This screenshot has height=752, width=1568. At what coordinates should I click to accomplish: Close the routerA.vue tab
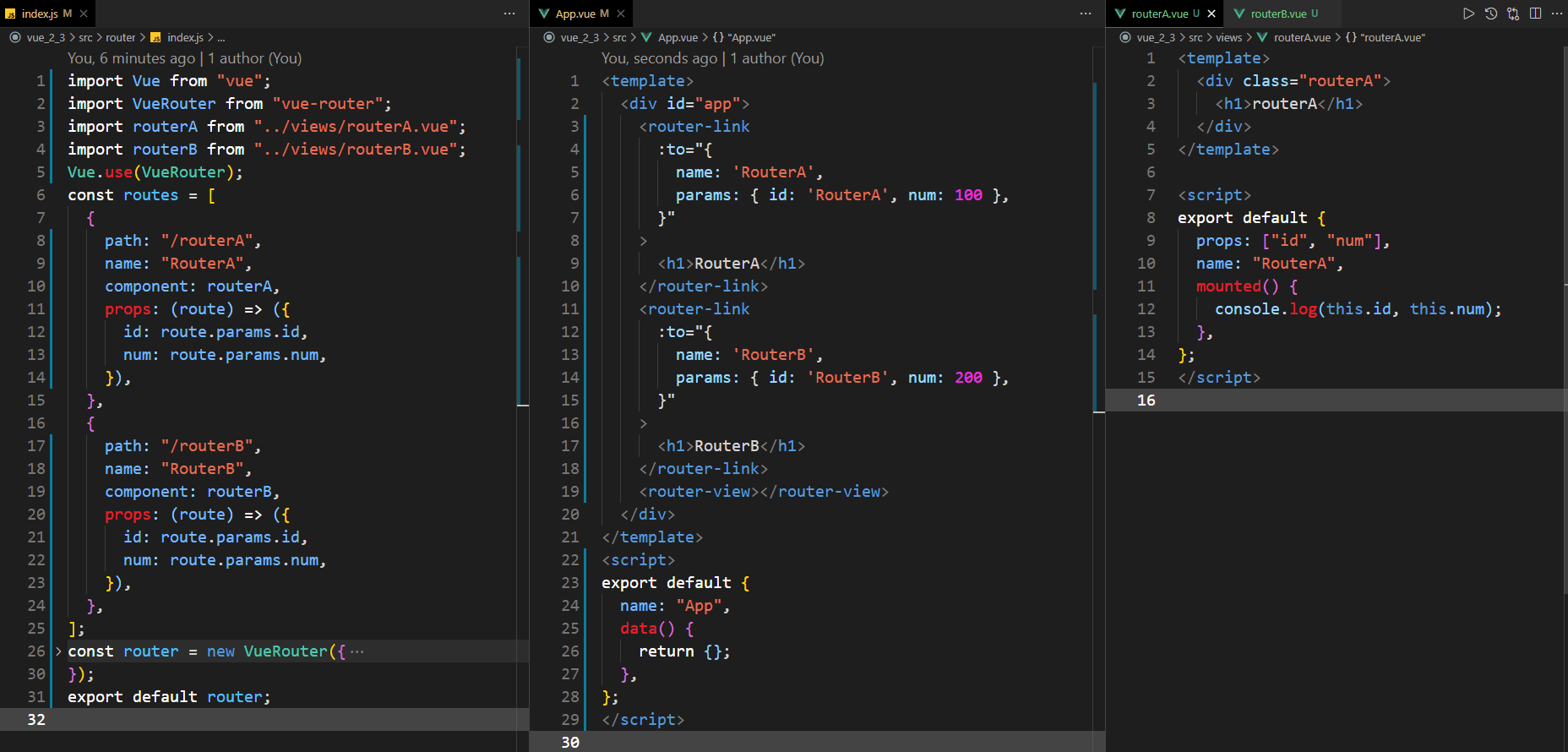tap(1211, 14)
